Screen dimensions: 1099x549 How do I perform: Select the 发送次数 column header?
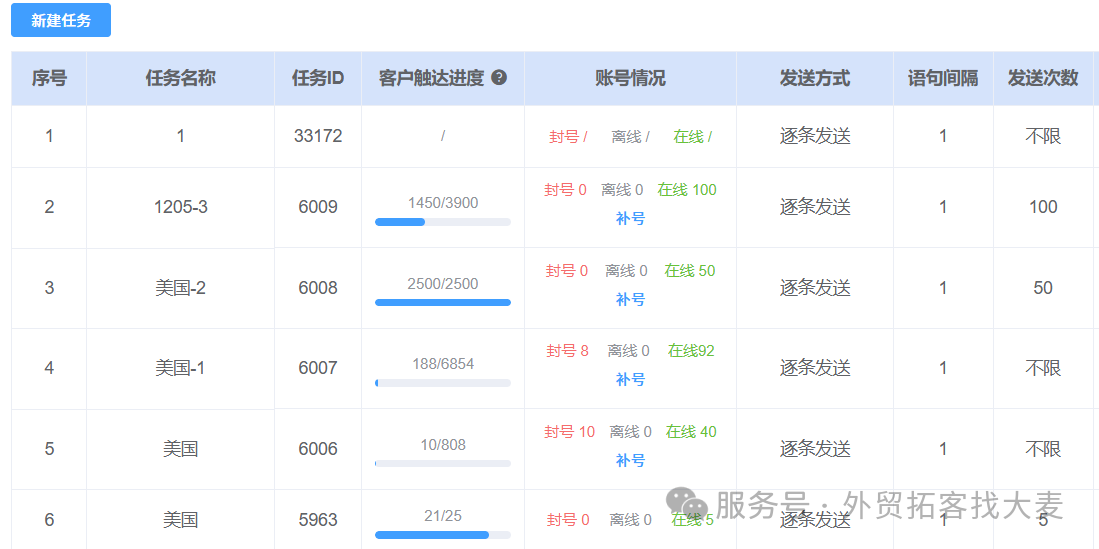pyautogui.click(x=1043, y=79)
